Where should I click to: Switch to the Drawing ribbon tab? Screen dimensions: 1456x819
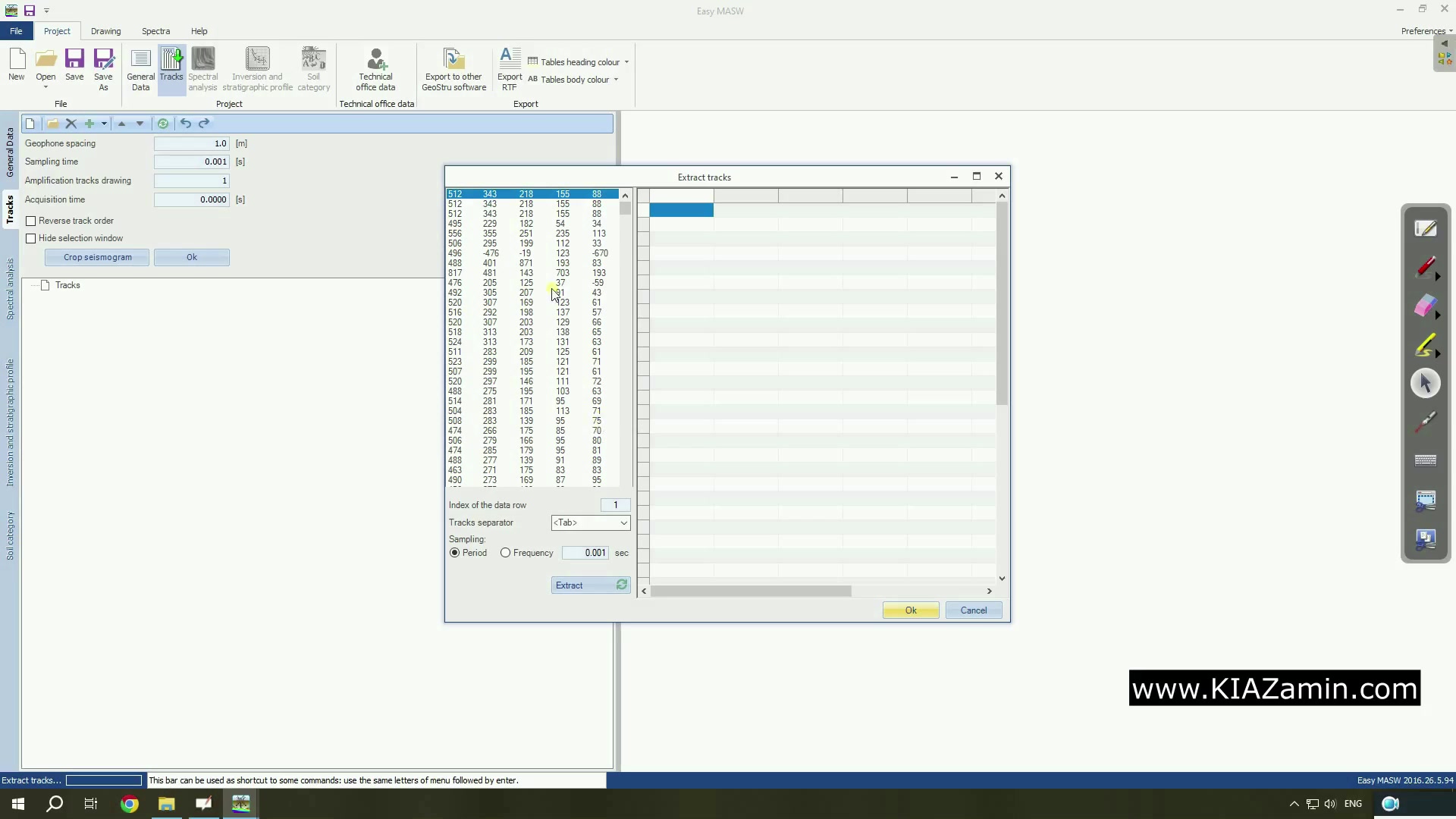[x=105, y=31]
